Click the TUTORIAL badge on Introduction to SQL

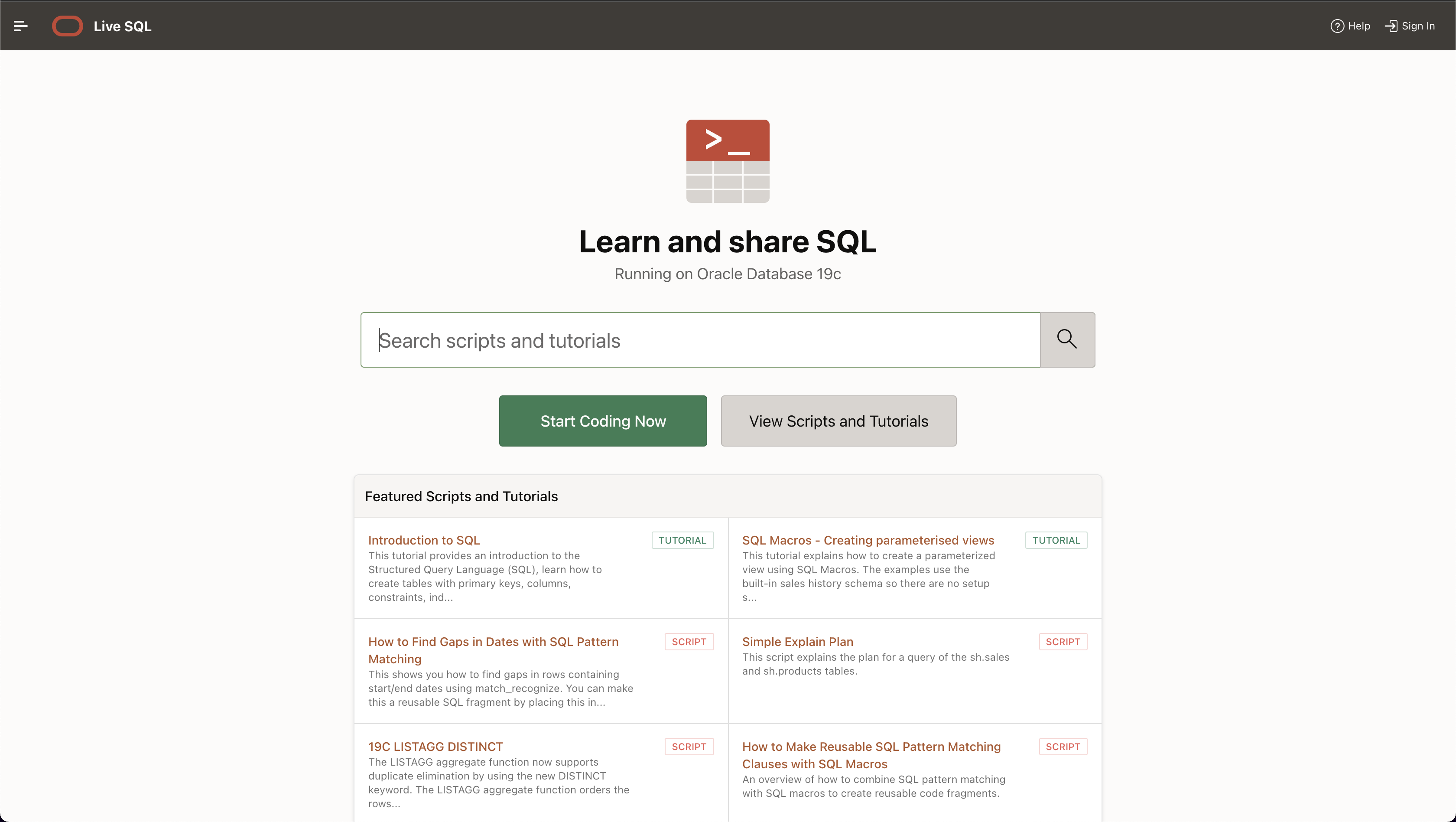(x=682, y=540)
